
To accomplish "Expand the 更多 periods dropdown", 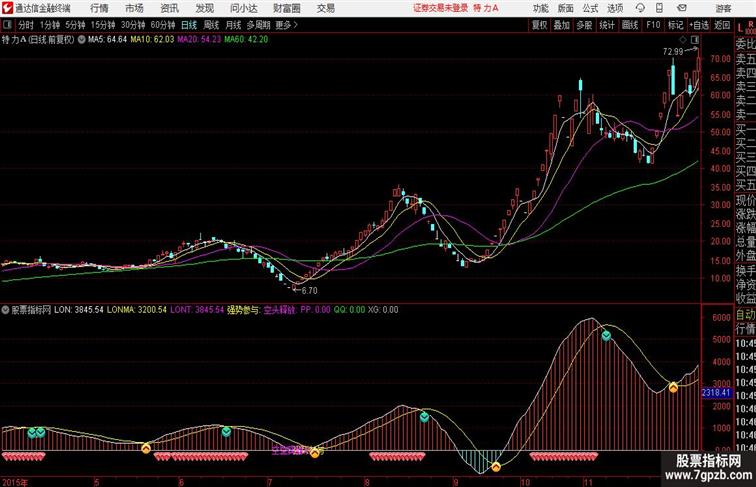I will click(286, 25).
